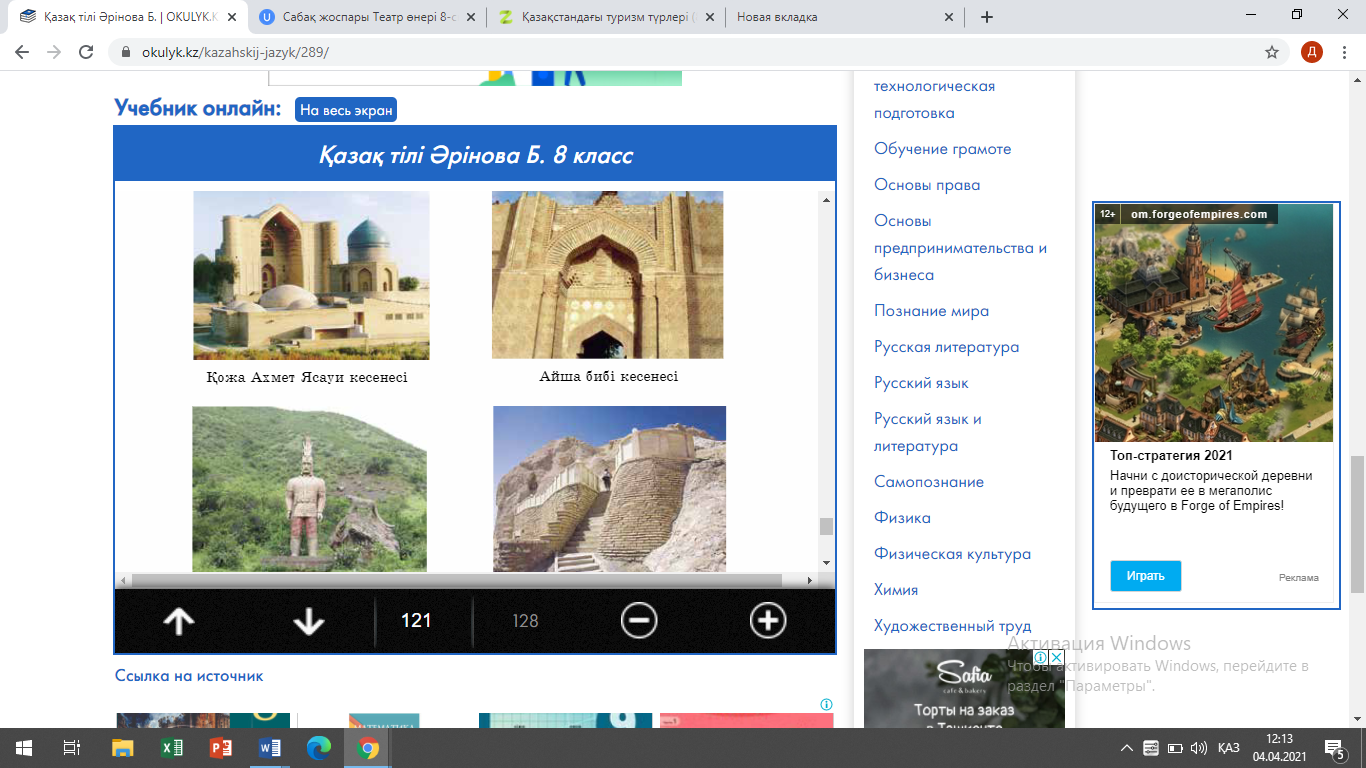This screenshot has height=768, width=1366.
Task: Open the Русский язык subject link
Action: pyautogui.click(x=921, y=383)
